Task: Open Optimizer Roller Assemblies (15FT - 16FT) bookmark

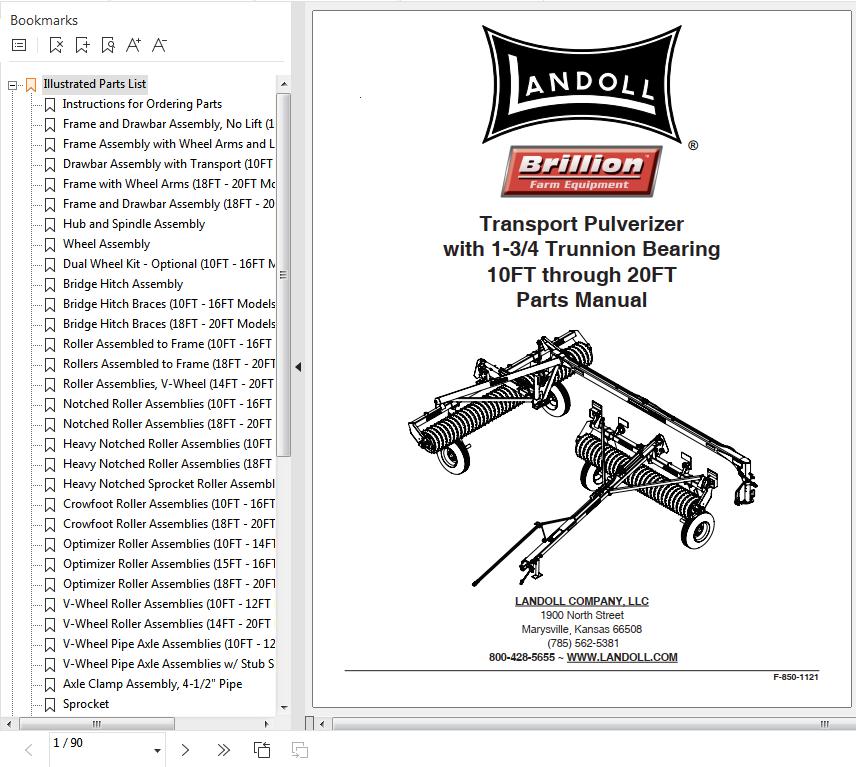Action: pyautogui.click(x=168, y=564)
